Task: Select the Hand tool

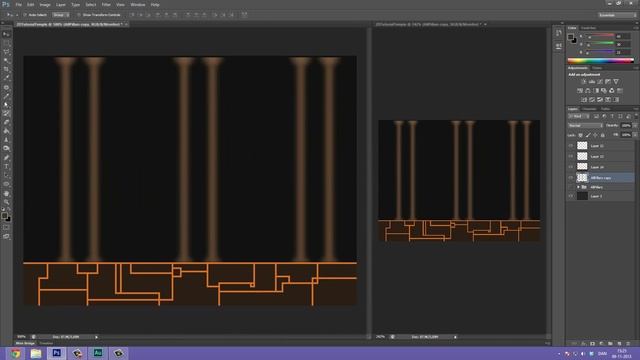Action: [6, 193]
